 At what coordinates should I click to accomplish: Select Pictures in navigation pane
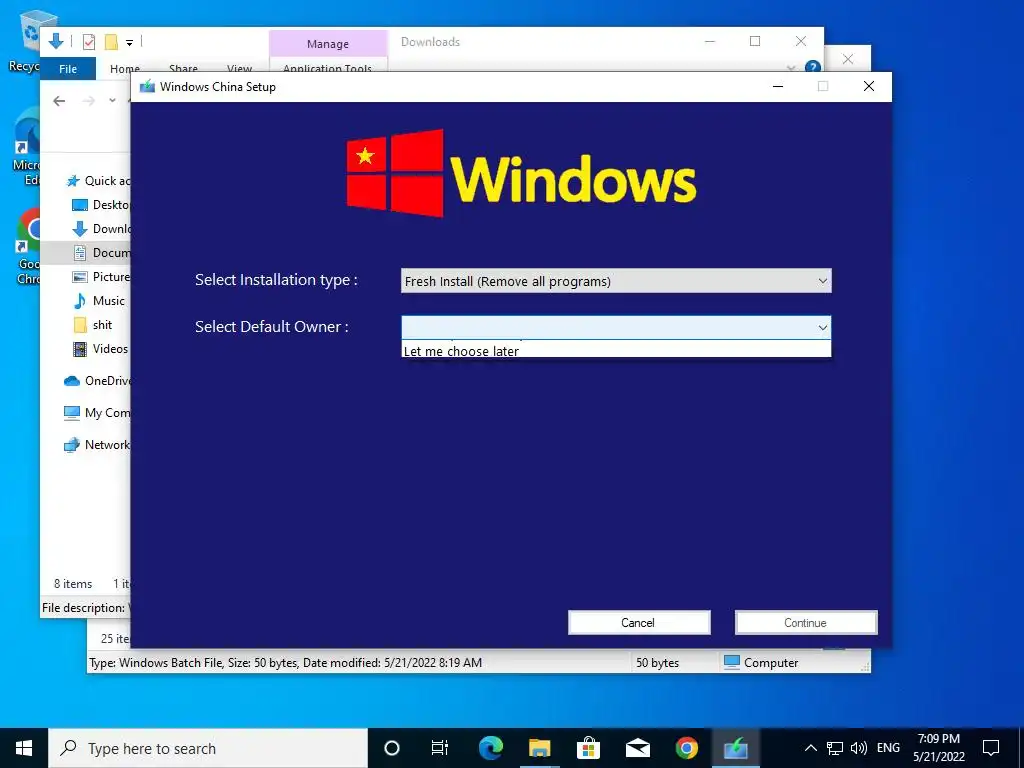point(101,277)
